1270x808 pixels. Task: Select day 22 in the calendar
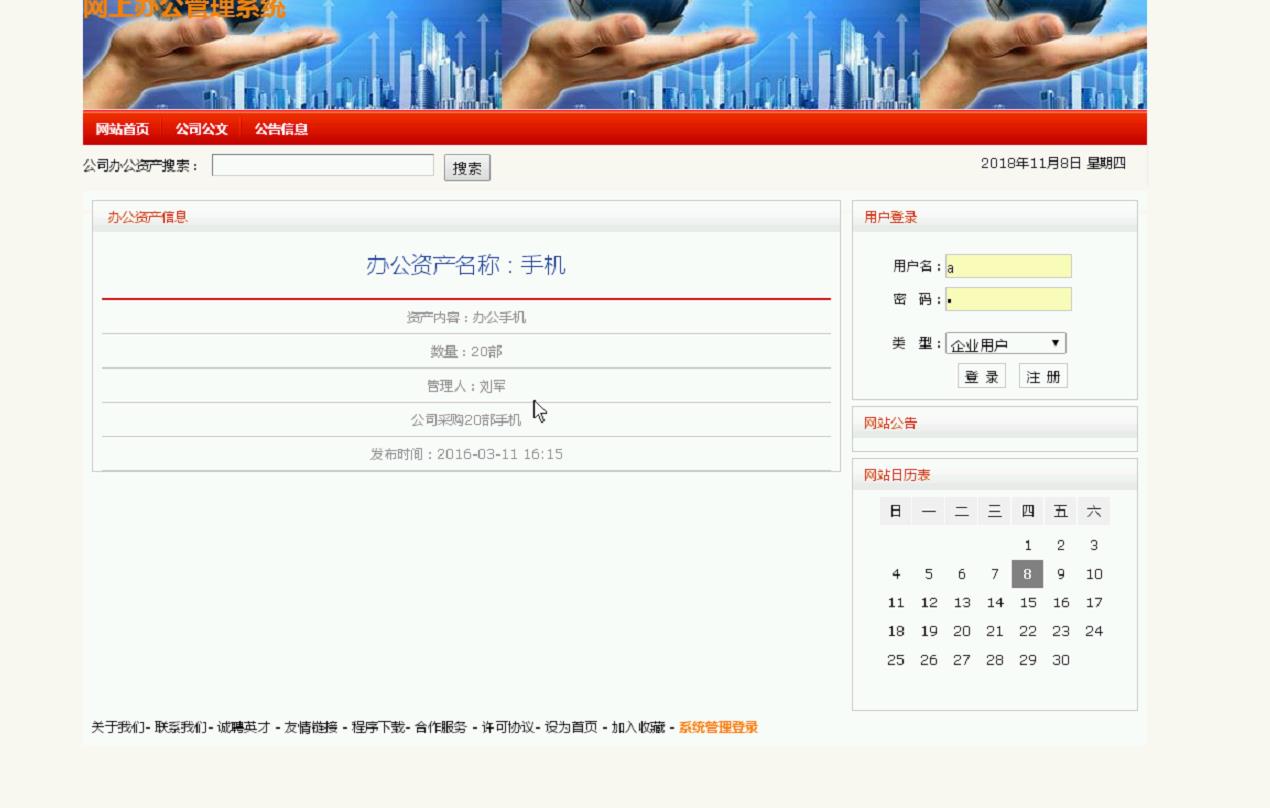pos(1027,631)
